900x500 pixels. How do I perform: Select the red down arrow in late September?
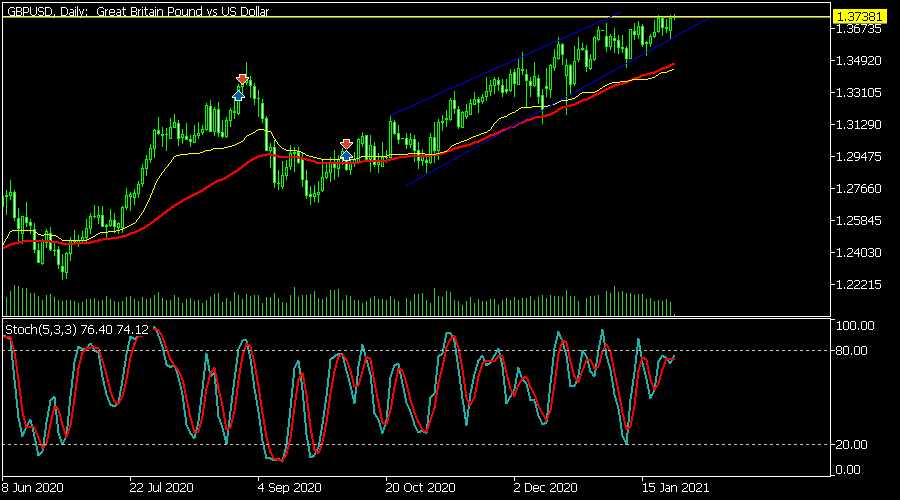point(346,144)
